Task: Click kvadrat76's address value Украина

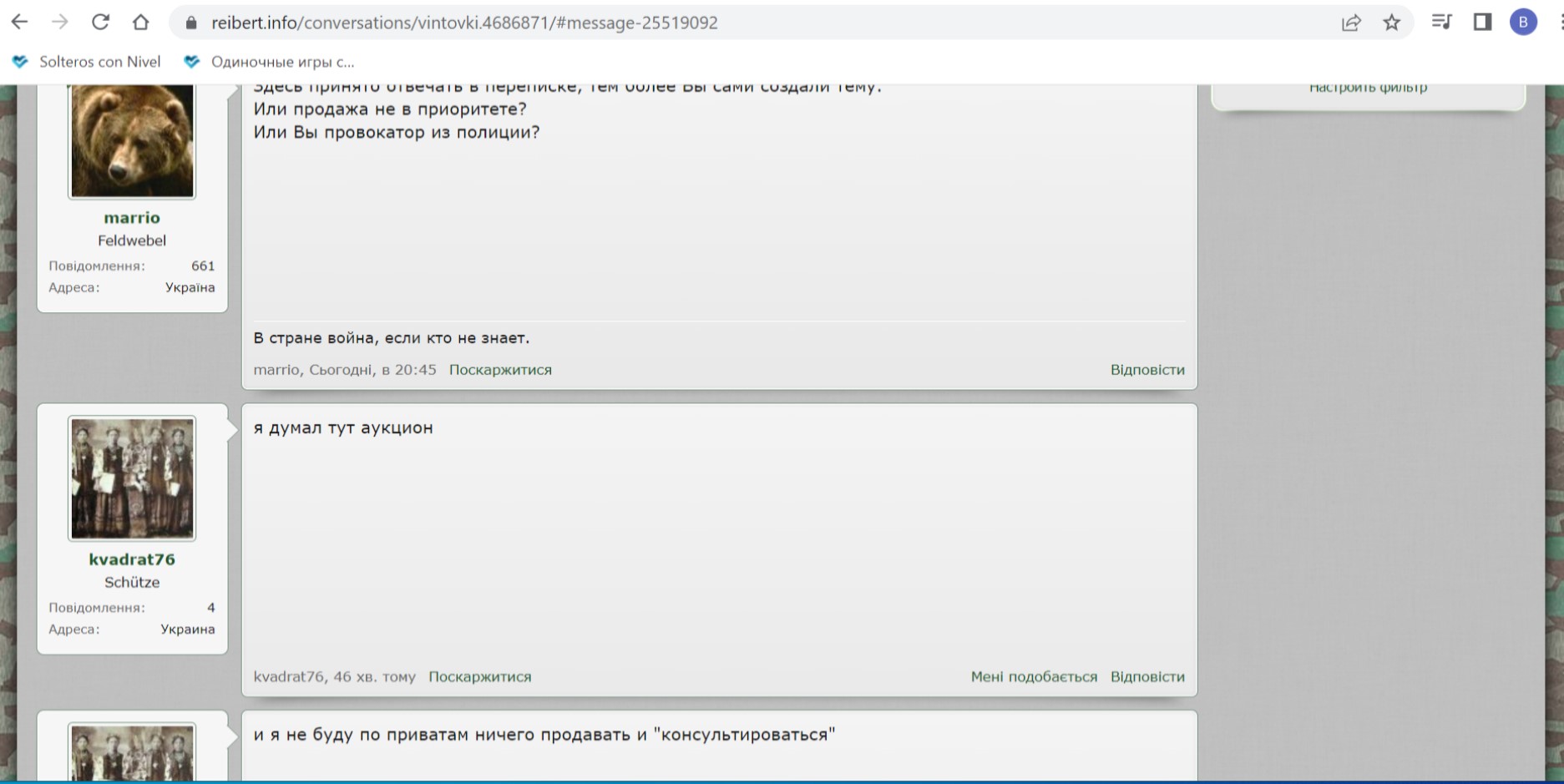Action: pyautogui.click(x=188, y=630)
